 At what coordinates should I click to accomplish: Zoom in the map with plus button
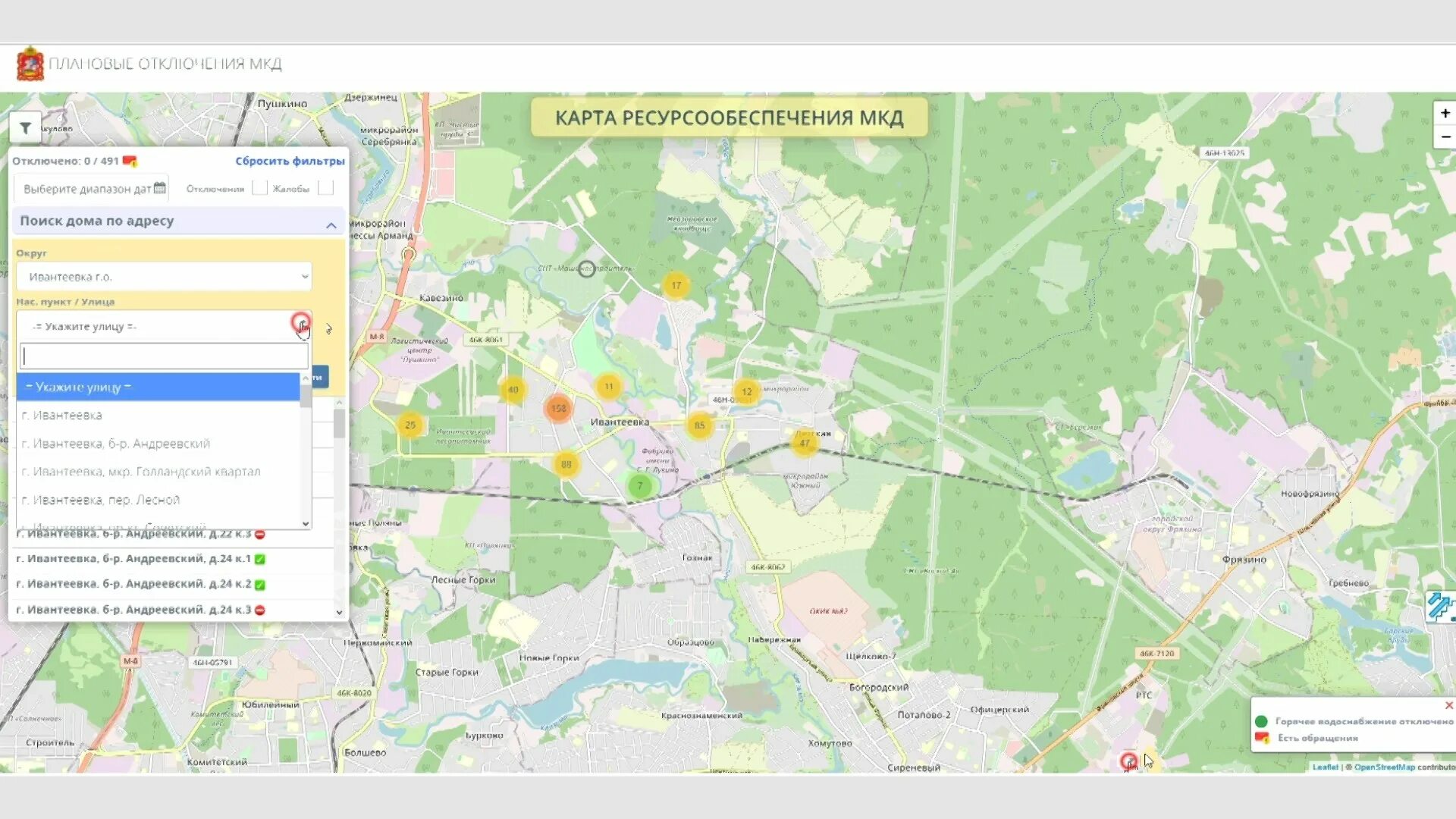[x=1445, y=113]
